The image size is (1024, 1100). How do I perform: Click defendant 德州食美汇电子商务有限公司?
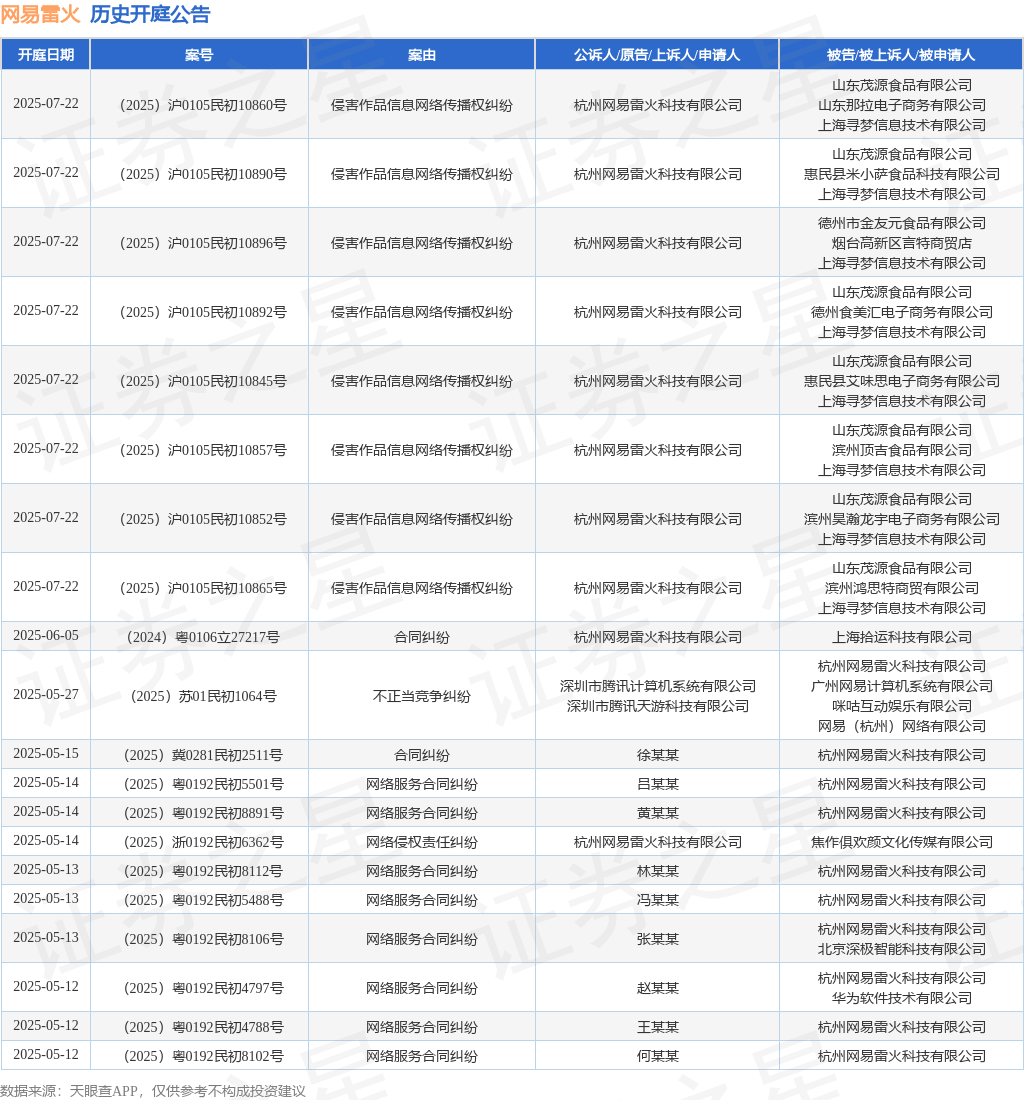click(902, 312)
